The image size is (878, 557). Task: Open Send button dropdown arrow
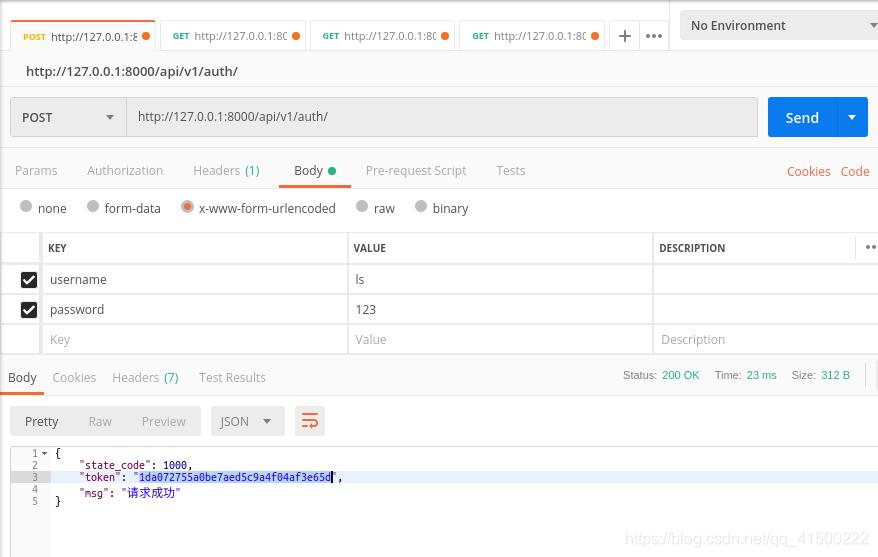tap(852, 117)
